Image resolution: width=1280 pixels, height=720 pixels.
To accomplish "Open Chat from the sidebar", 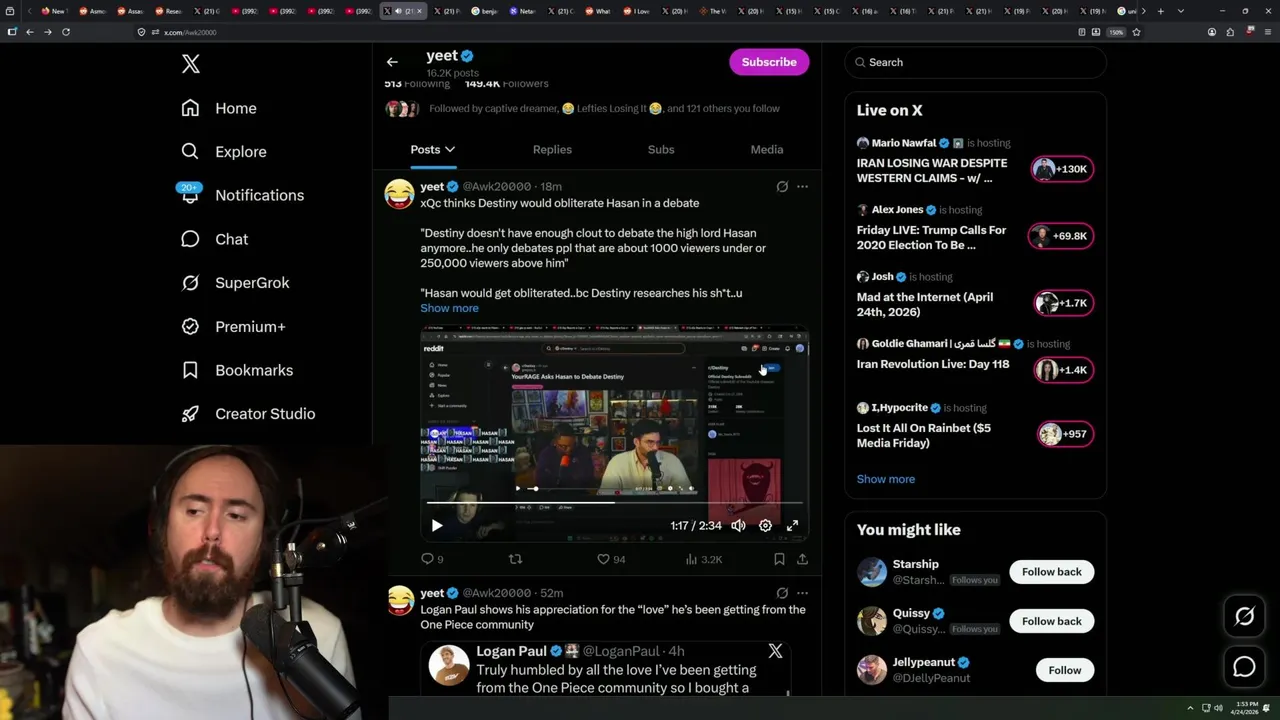I will point(215,239).
